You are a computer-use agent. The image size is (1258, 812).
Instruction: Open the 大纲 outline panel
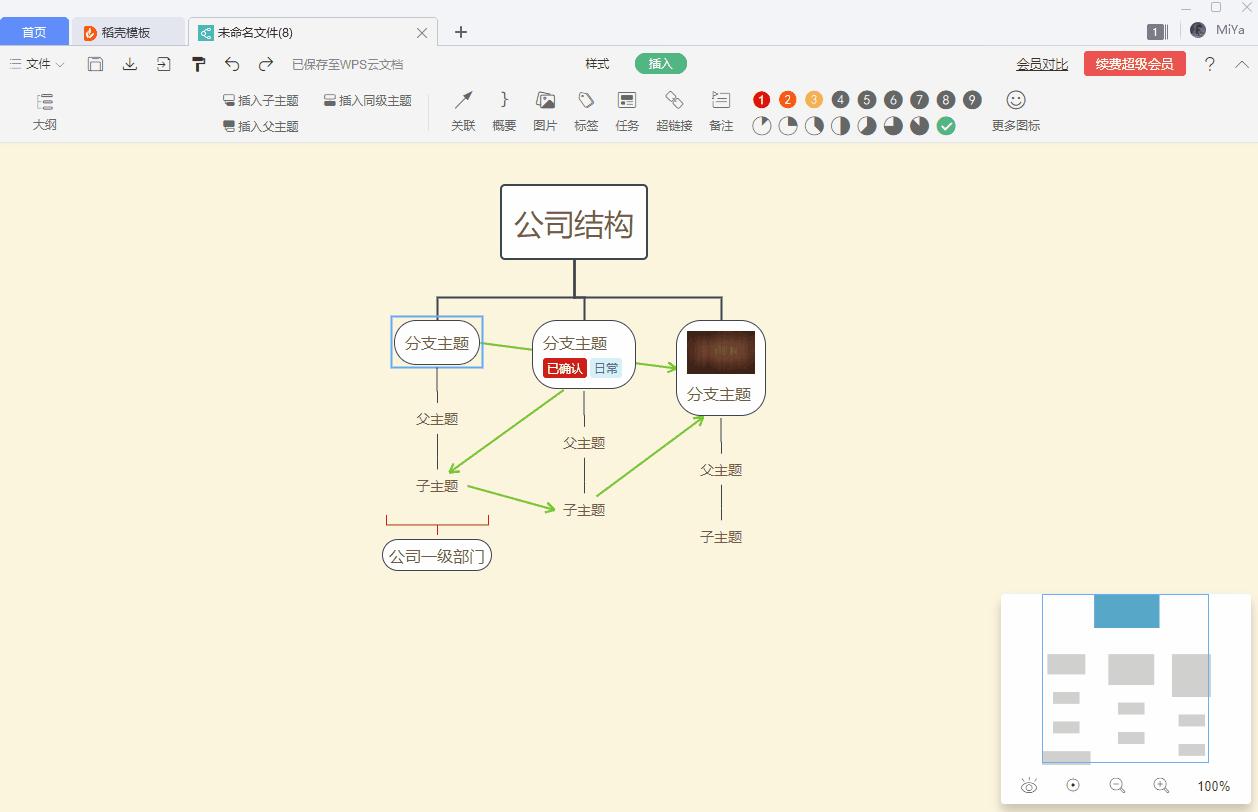pos(44,110)
